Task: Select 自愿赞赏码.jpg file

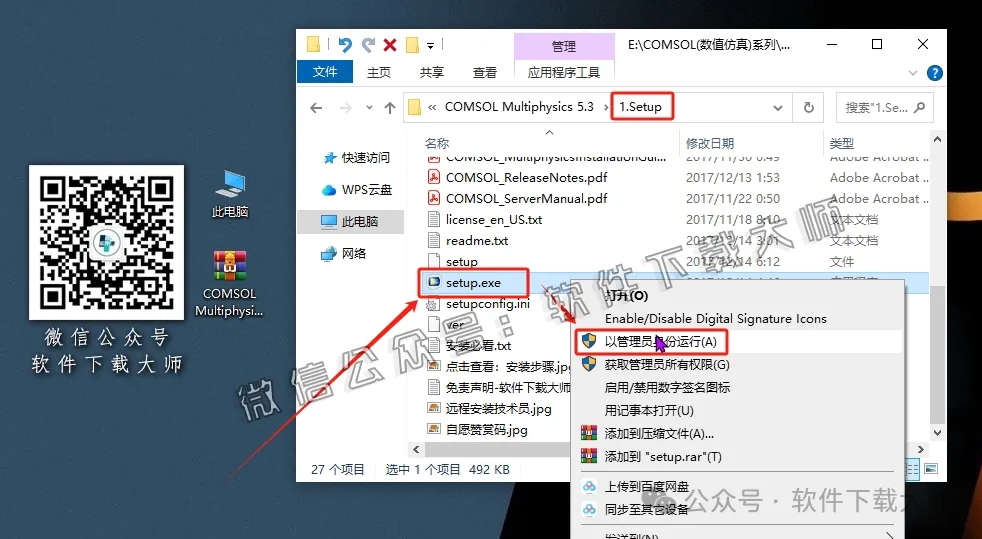Action: pyautogui.click(x=486, y=430)
